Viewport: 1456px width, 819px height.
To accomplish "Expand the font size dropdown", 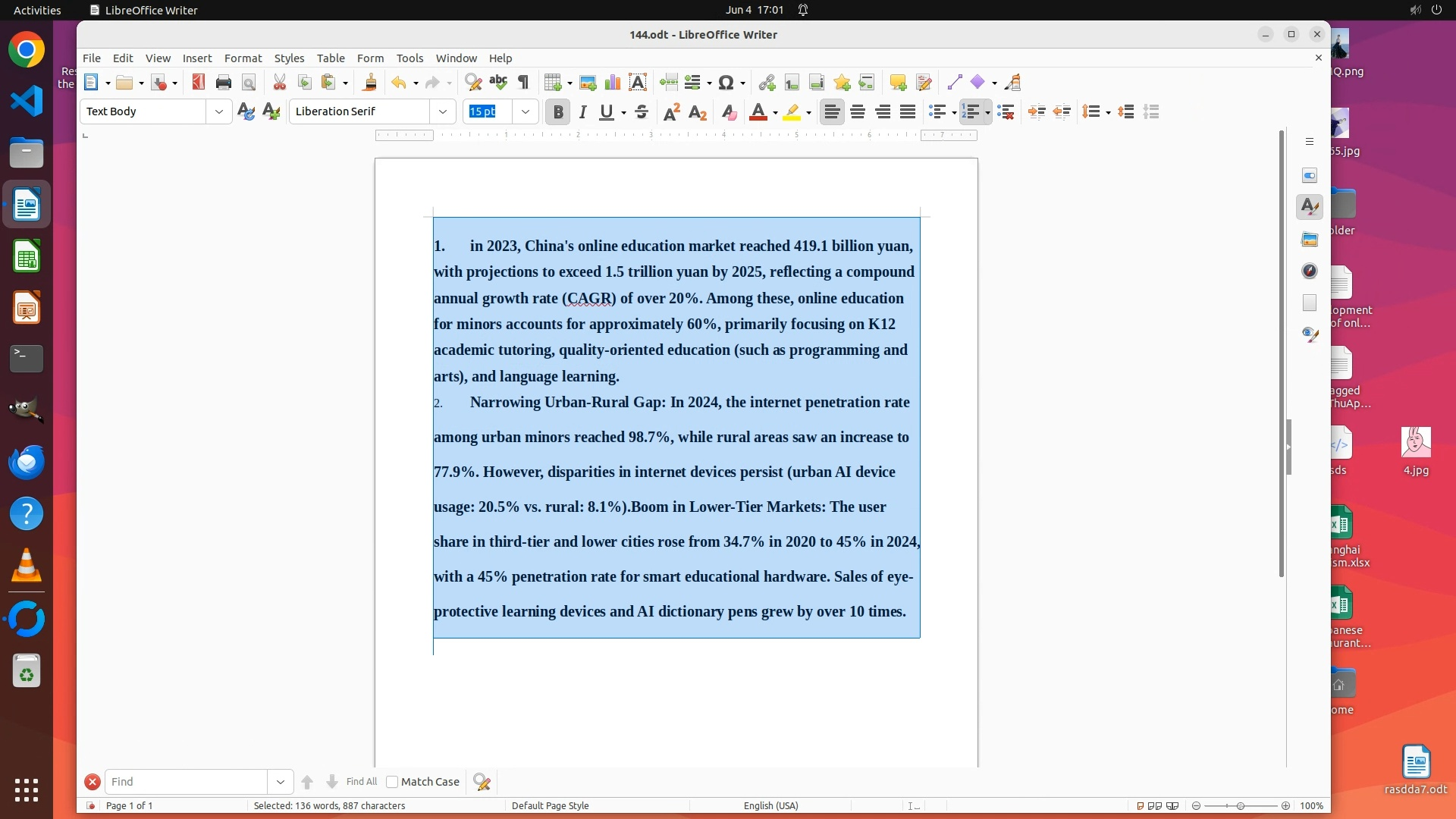I will 526,111.
